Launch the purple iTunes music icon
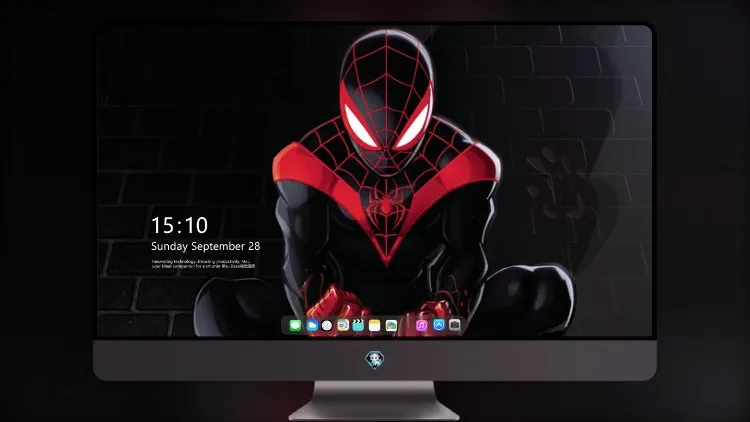The width and height of the screenshot is (750, 422). (421, 325)
